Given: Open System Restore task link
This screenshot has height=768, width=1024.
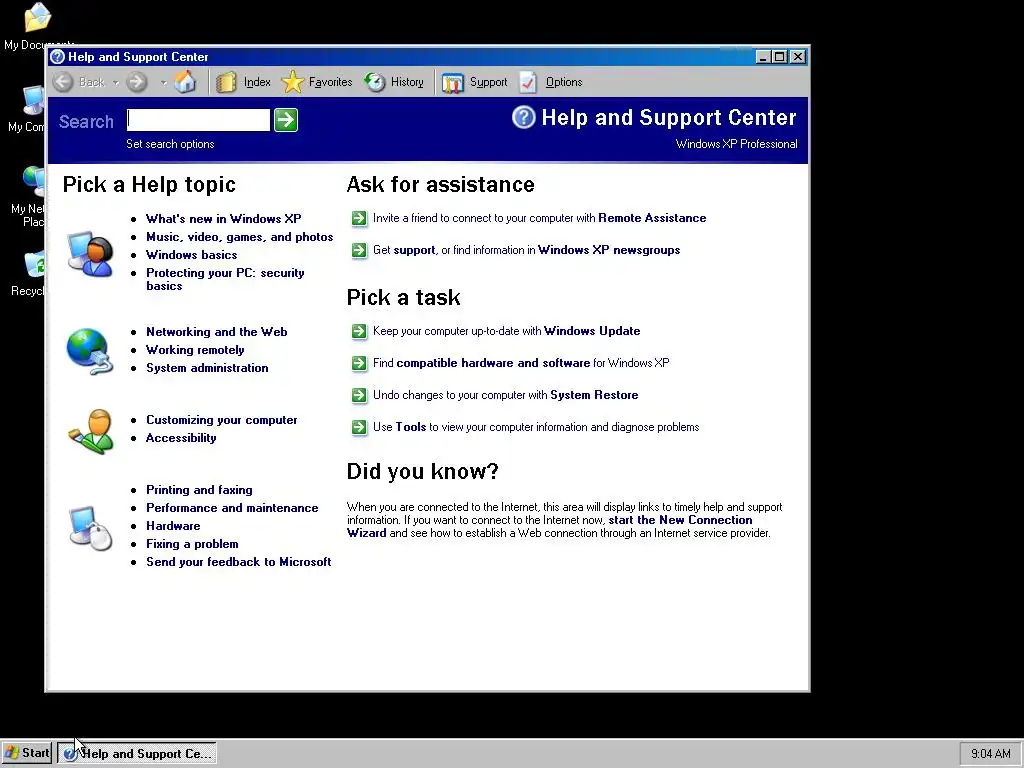Looking at the screenshot, I should (x=594, y=395).
